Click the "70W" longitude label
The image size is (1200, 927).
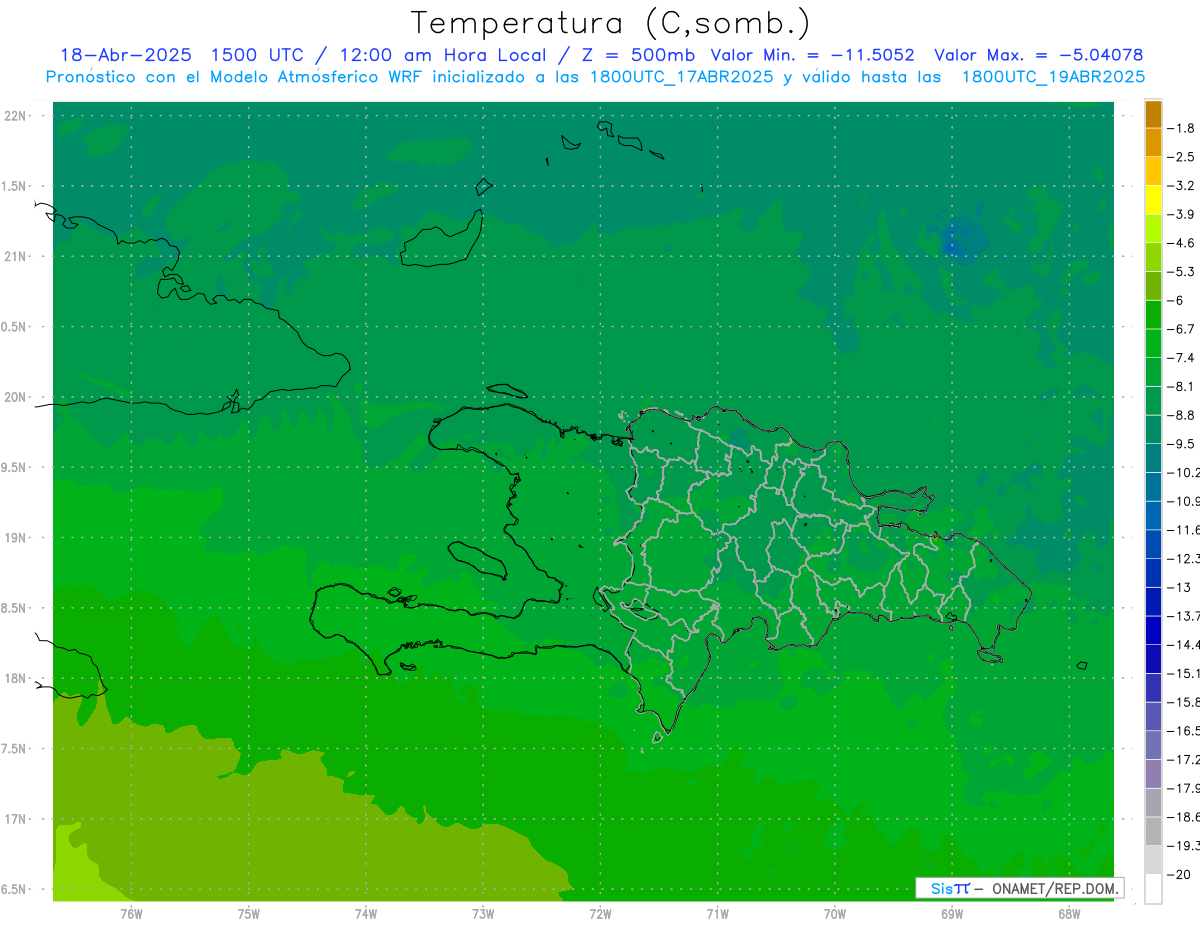tap(835, 914)
